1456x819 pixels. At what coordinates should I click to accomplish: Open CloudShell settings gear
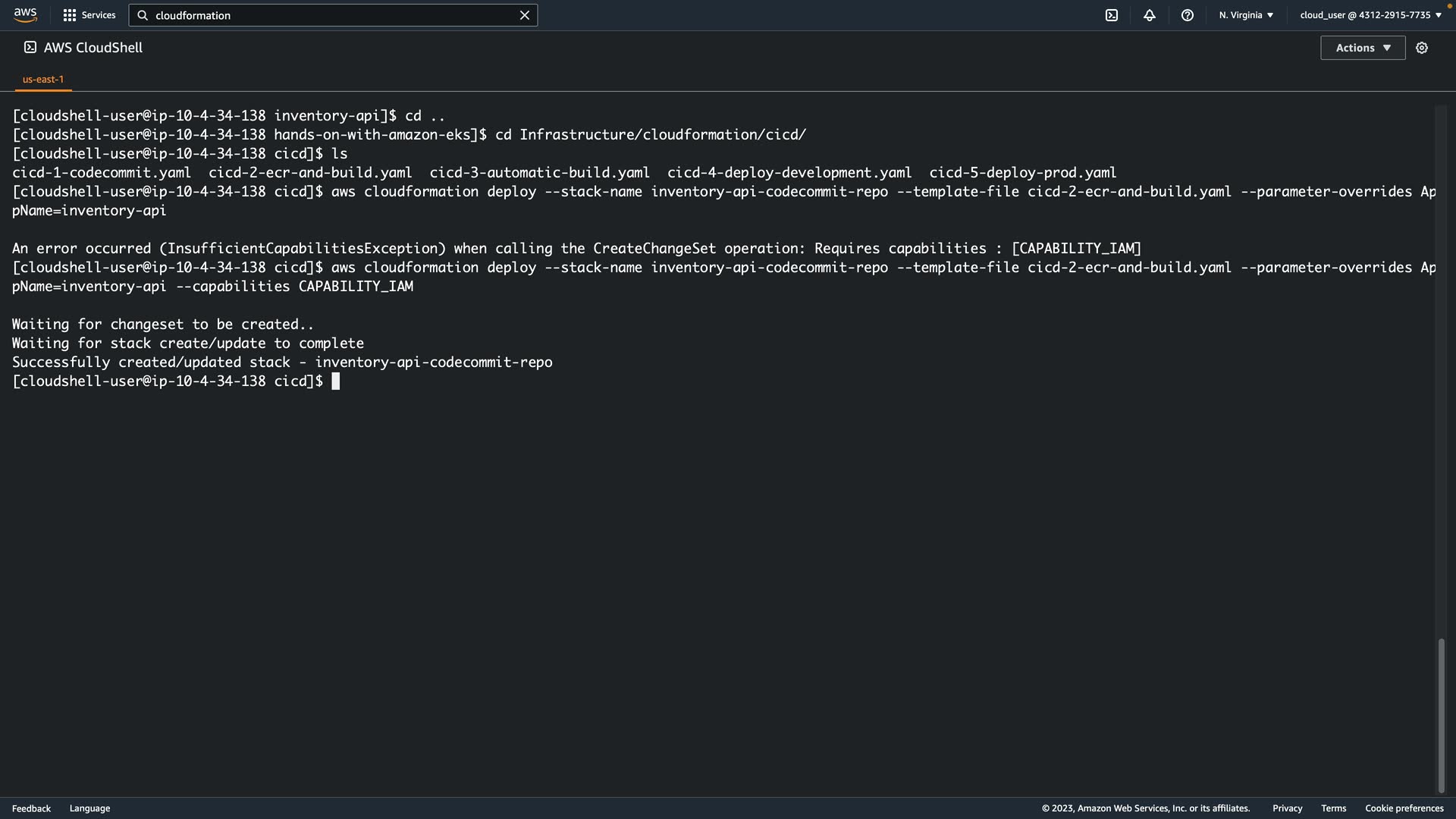[x=1422, y=48]
